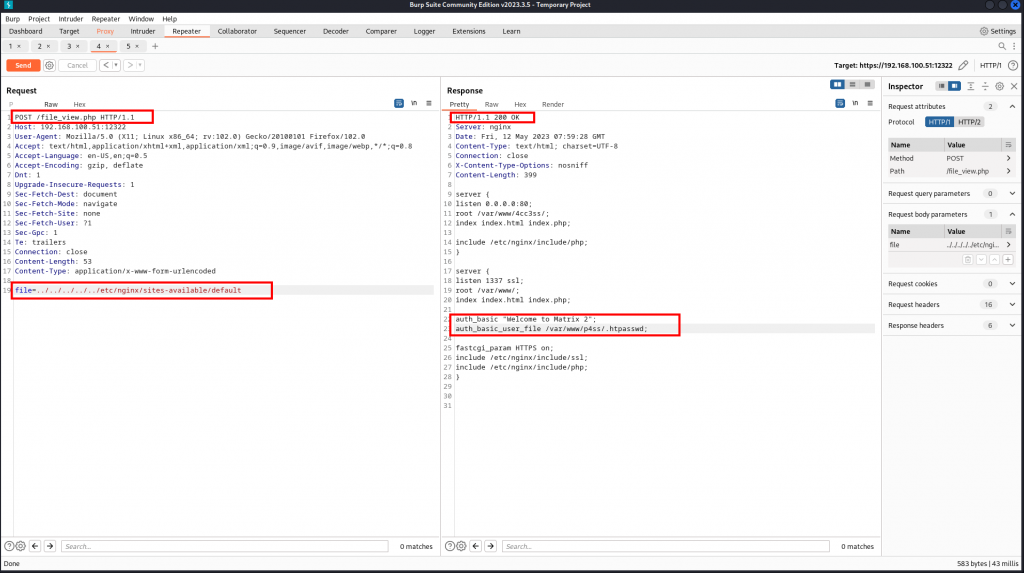Focus response pane search field
This screenshot has width=1024, height=573.
pos(665,546)
